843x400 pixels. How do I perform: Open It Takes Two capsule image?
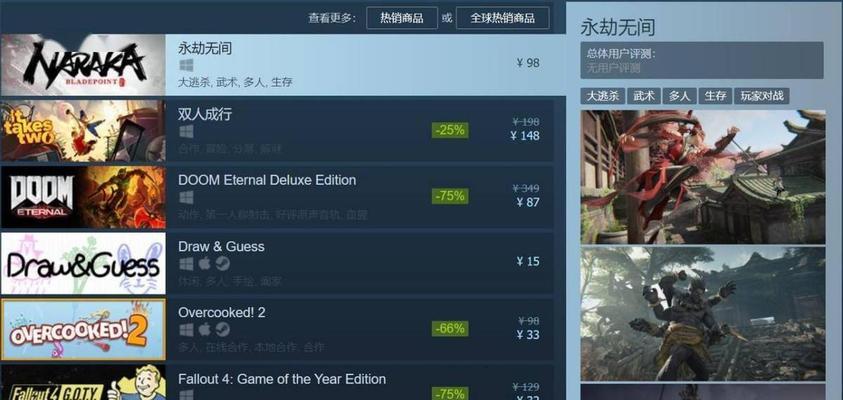point(83,131)
